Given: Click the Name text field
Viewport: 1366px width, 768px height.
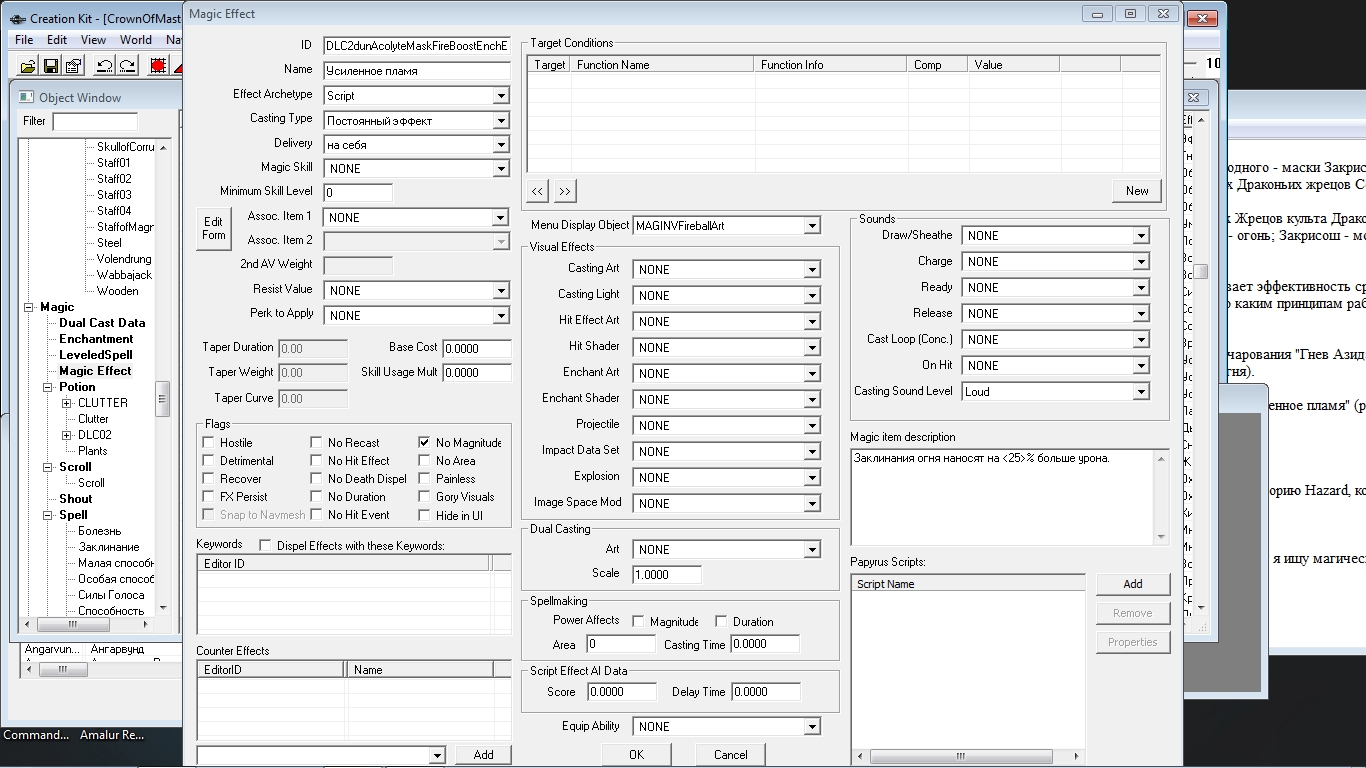Looking at the screenshot, I should click(x=417, y=71).
